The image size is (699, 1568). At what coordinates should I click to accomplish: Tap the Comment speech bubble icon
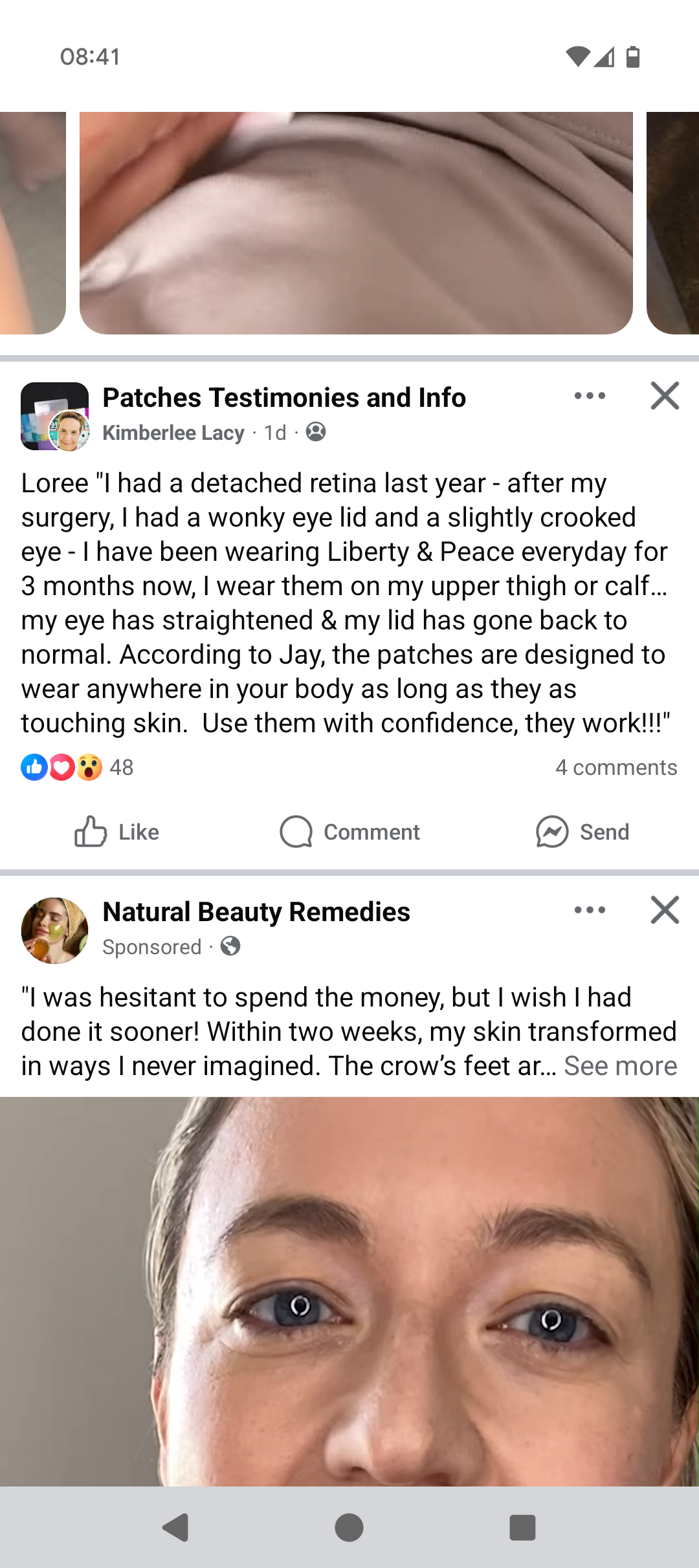point(296,832)
